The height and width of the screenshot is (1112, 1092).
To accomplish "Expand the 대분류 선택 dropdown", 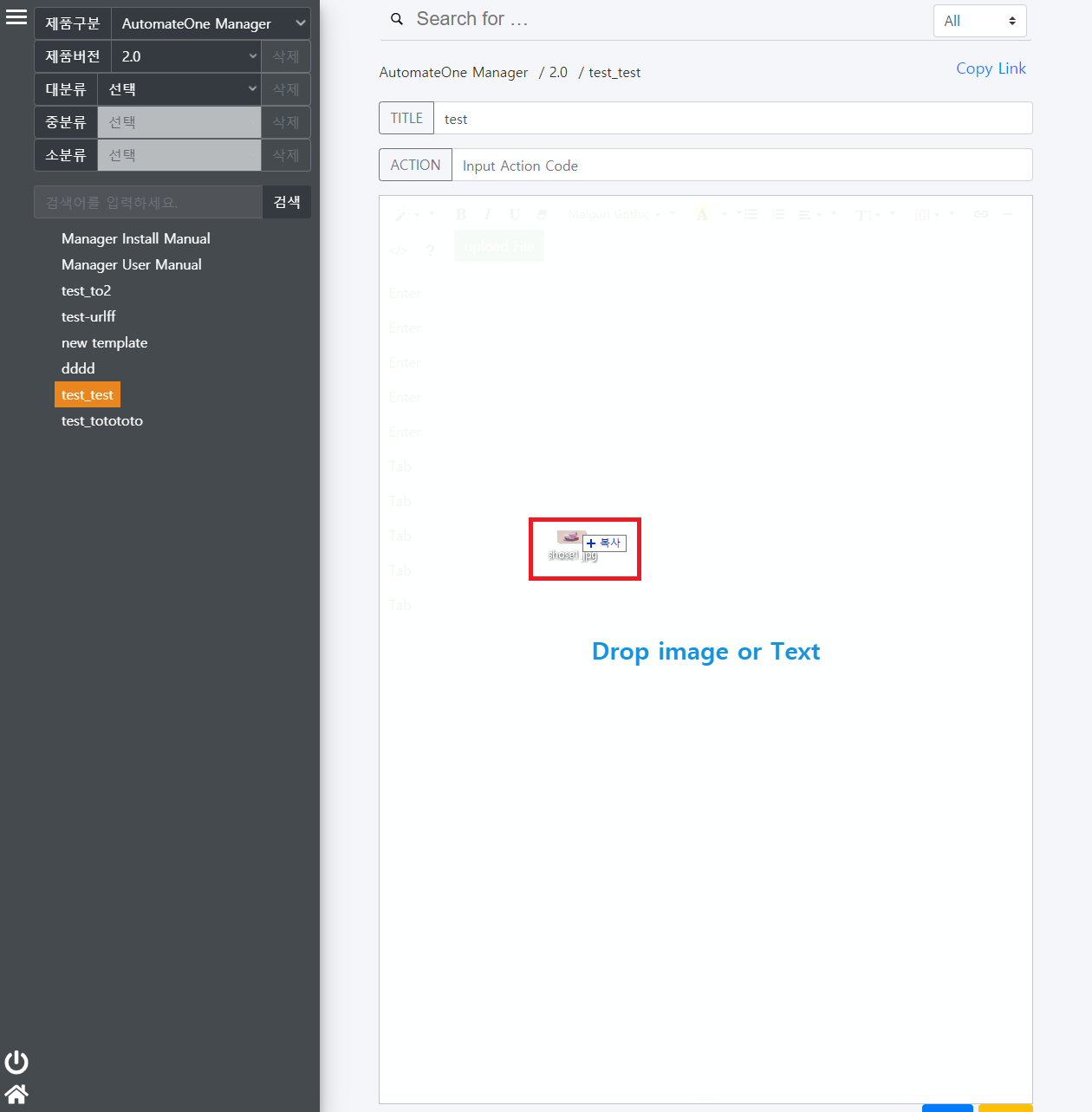I will coord(179,89).
